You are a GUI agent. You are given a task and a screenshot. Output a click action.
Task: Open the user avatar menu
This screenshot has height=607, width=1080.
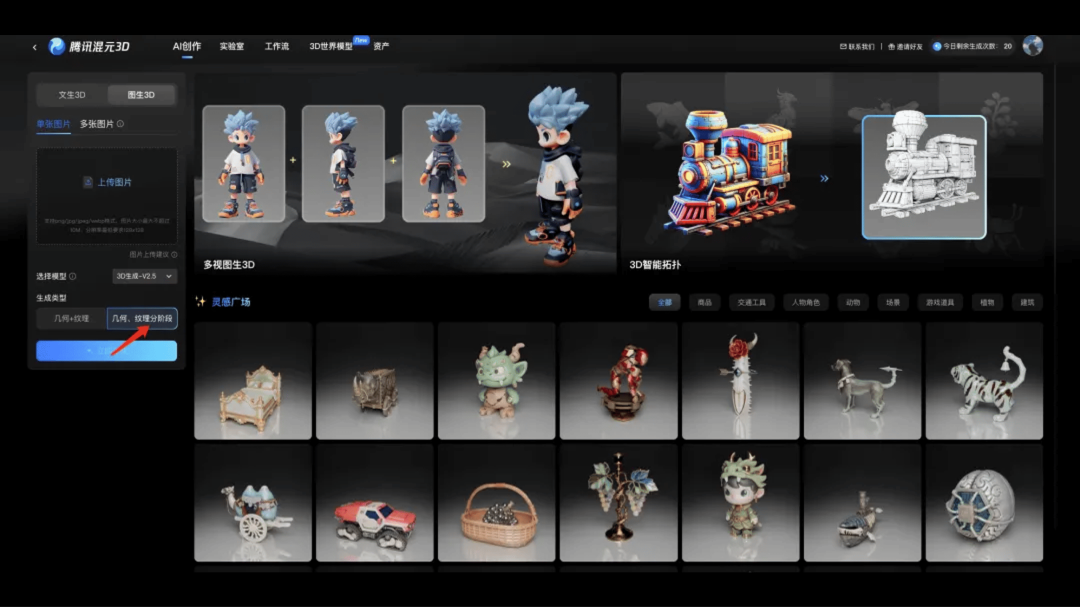1032,45
